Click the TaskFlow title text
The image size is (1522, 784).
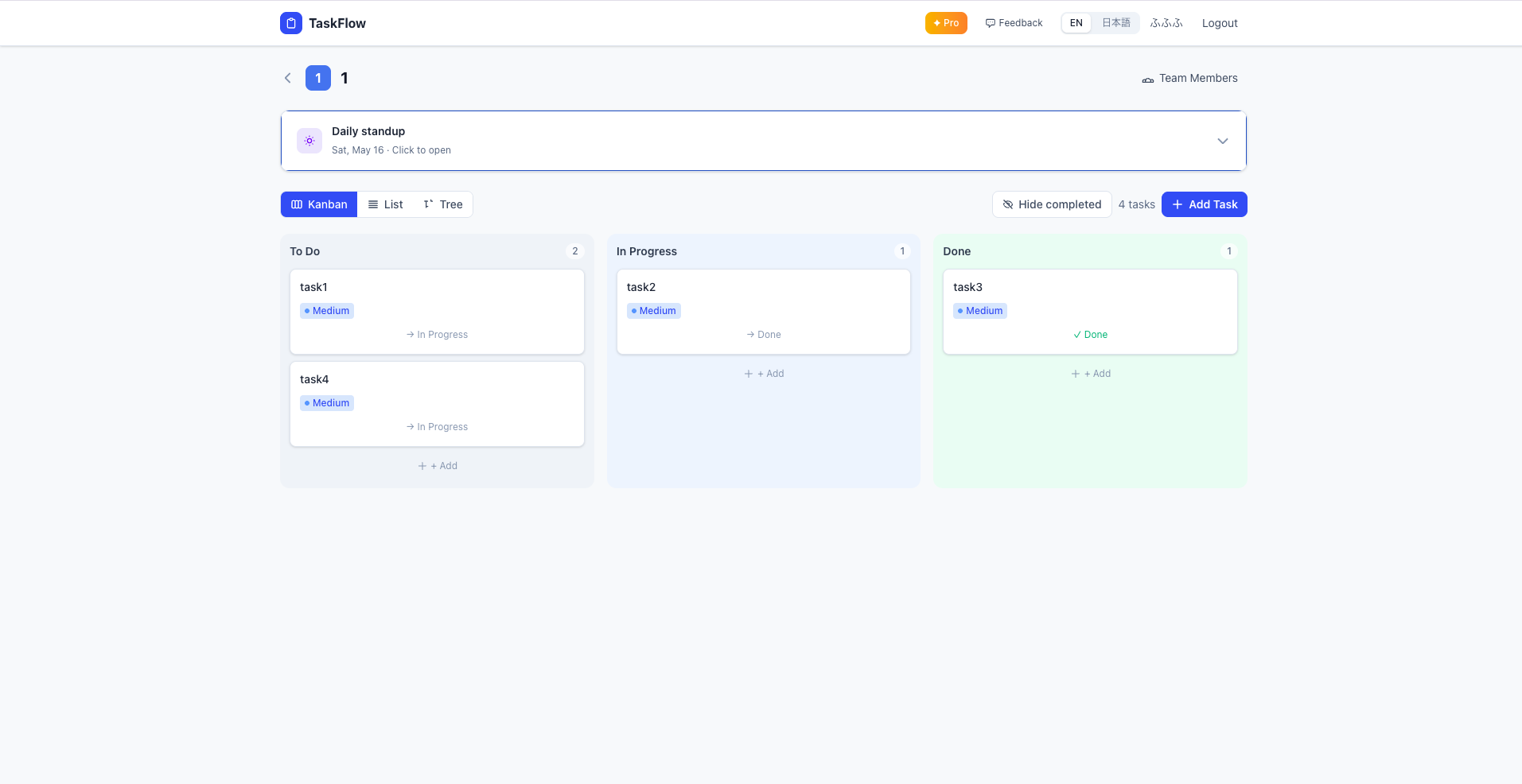tap(337, 23)
